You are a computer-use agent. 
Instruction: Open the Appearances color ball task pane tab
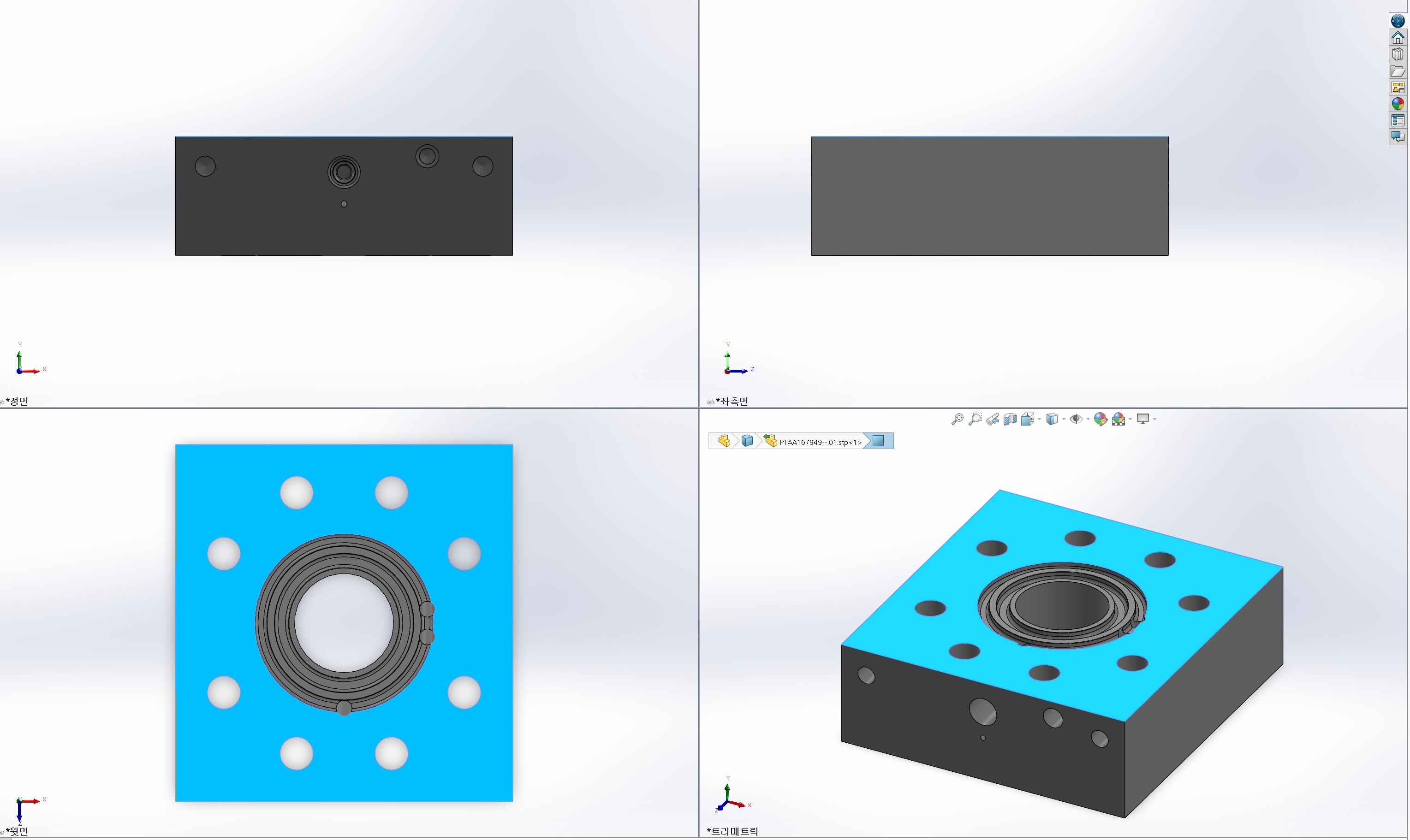[1398, 104]
